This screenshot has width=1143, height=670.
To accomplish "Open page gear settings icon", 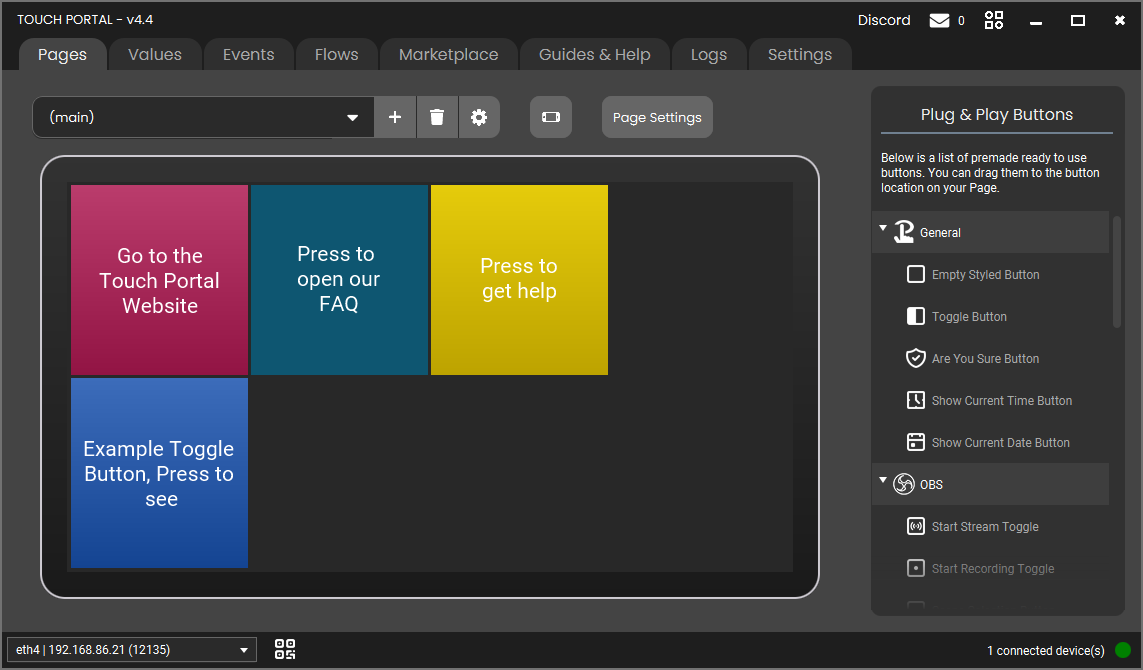I will 479,117.
